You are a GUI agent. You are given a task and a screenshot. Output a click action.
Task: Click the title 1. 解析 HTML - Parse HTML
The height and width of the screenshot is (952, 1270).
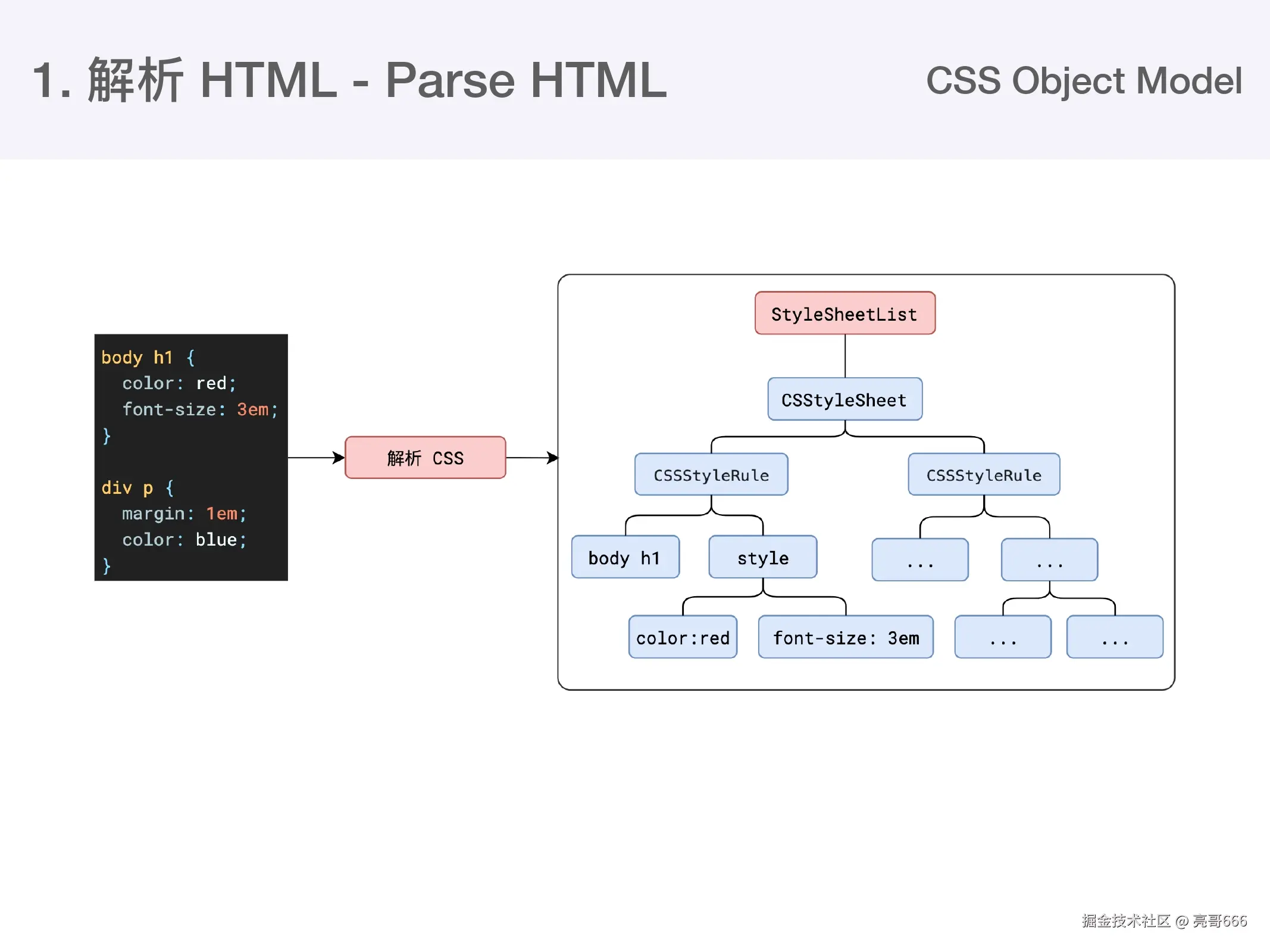pos(350,79)
